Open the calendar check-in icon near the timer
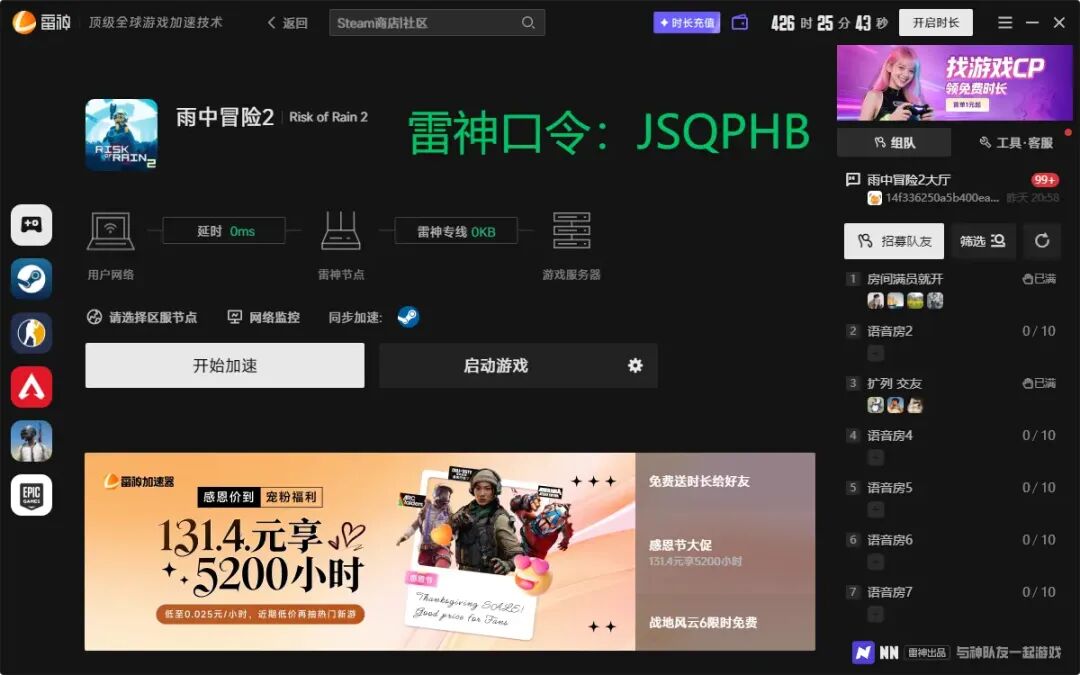This screenshot has width=1080, height=675. pos(740,21)
